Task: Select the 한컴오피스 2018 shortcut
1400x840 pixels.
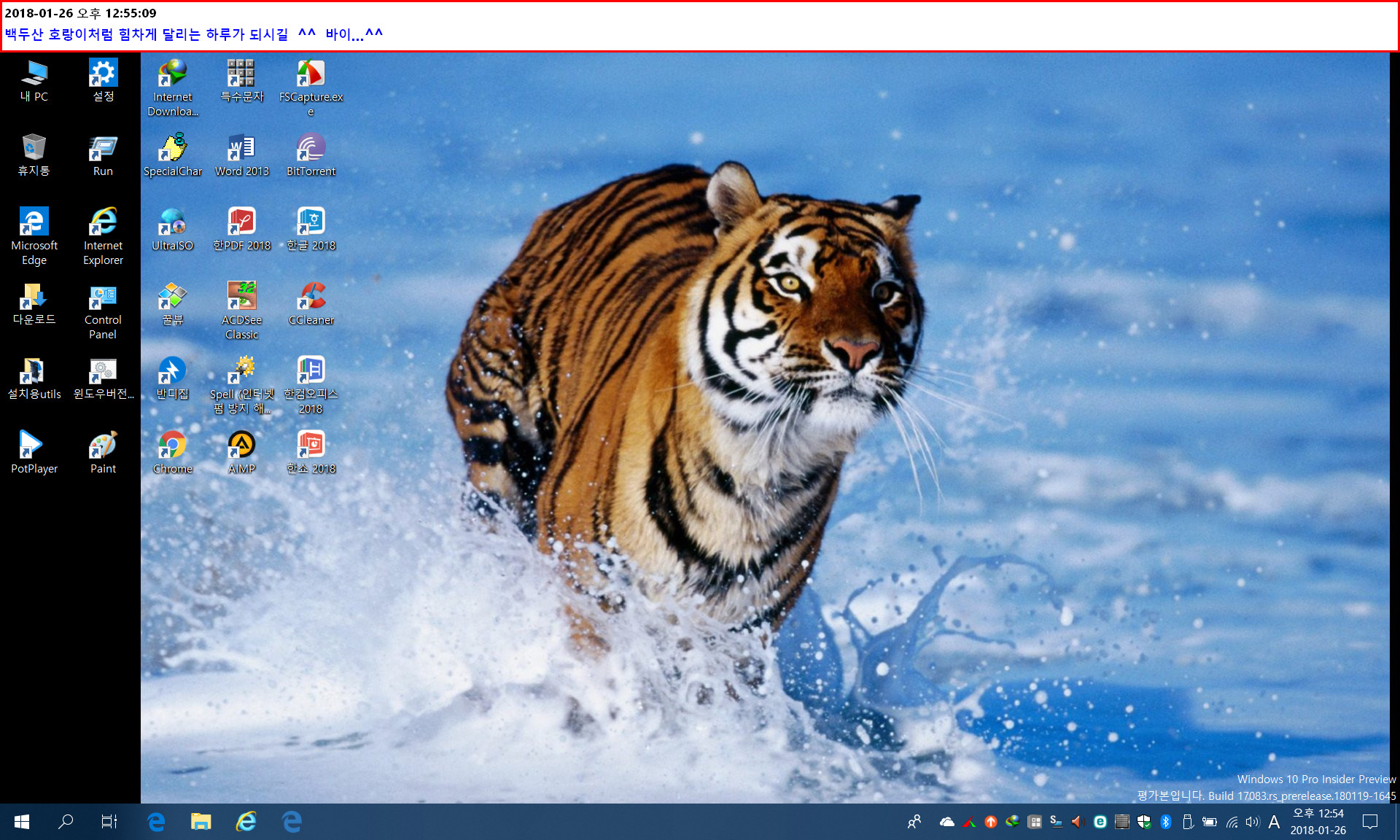Action: pyautogui.click(x=311, y=386)
